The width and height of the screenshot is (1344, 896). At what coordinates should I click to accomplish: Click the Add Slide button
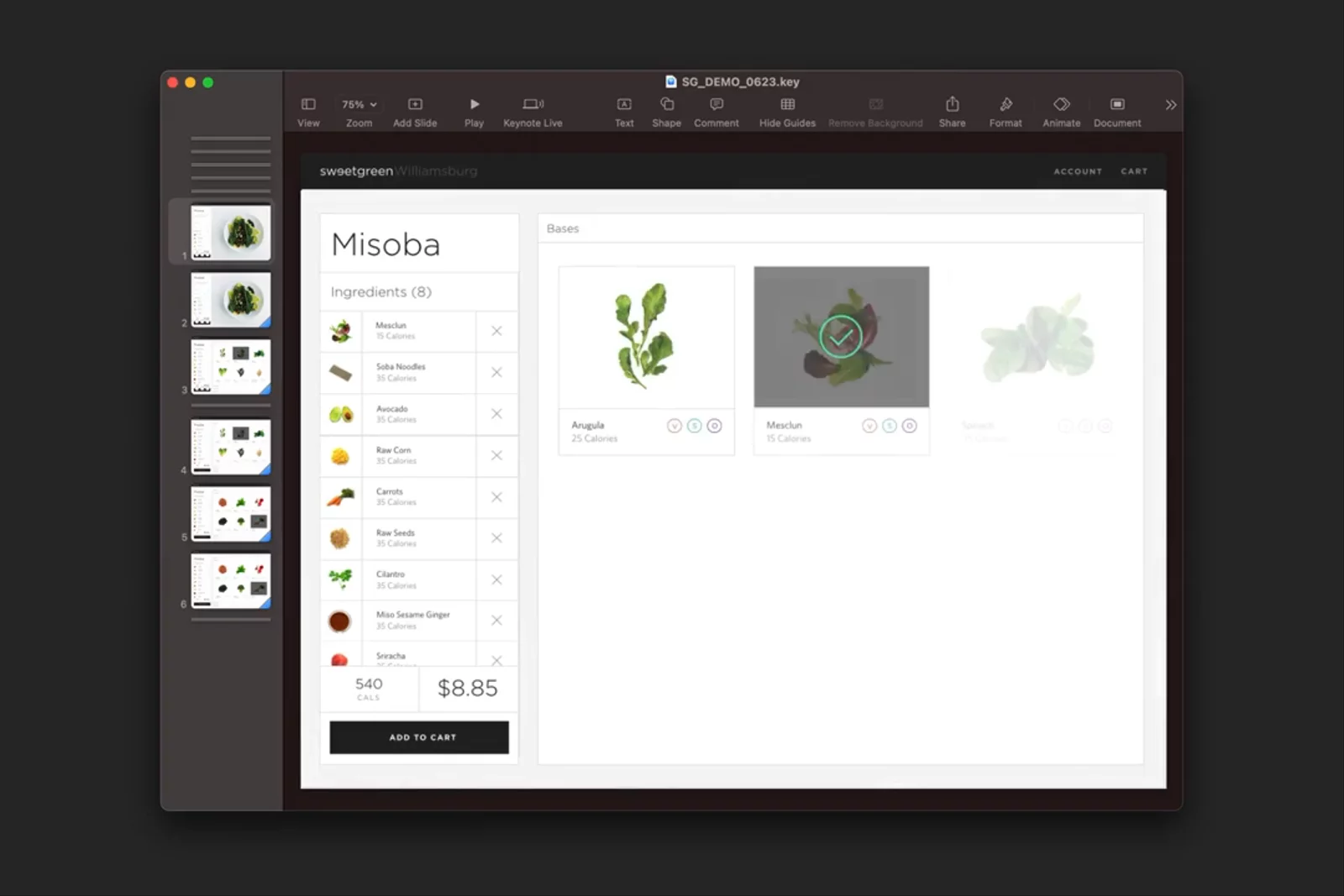tap(415, 112)
